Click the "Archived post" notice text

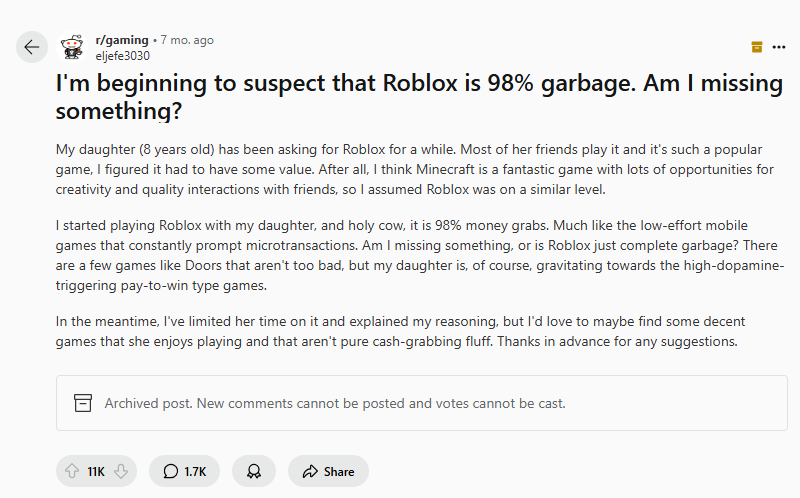[x=335, y=404]
